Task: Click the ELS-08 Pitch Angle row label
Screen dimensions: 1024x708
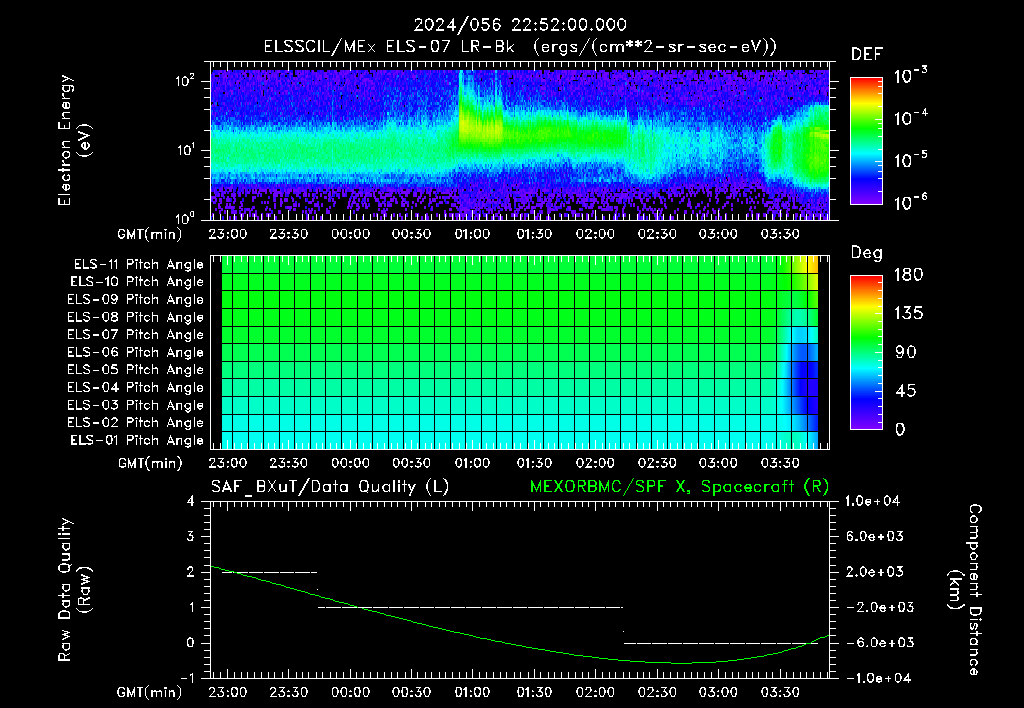Action: 135,317
